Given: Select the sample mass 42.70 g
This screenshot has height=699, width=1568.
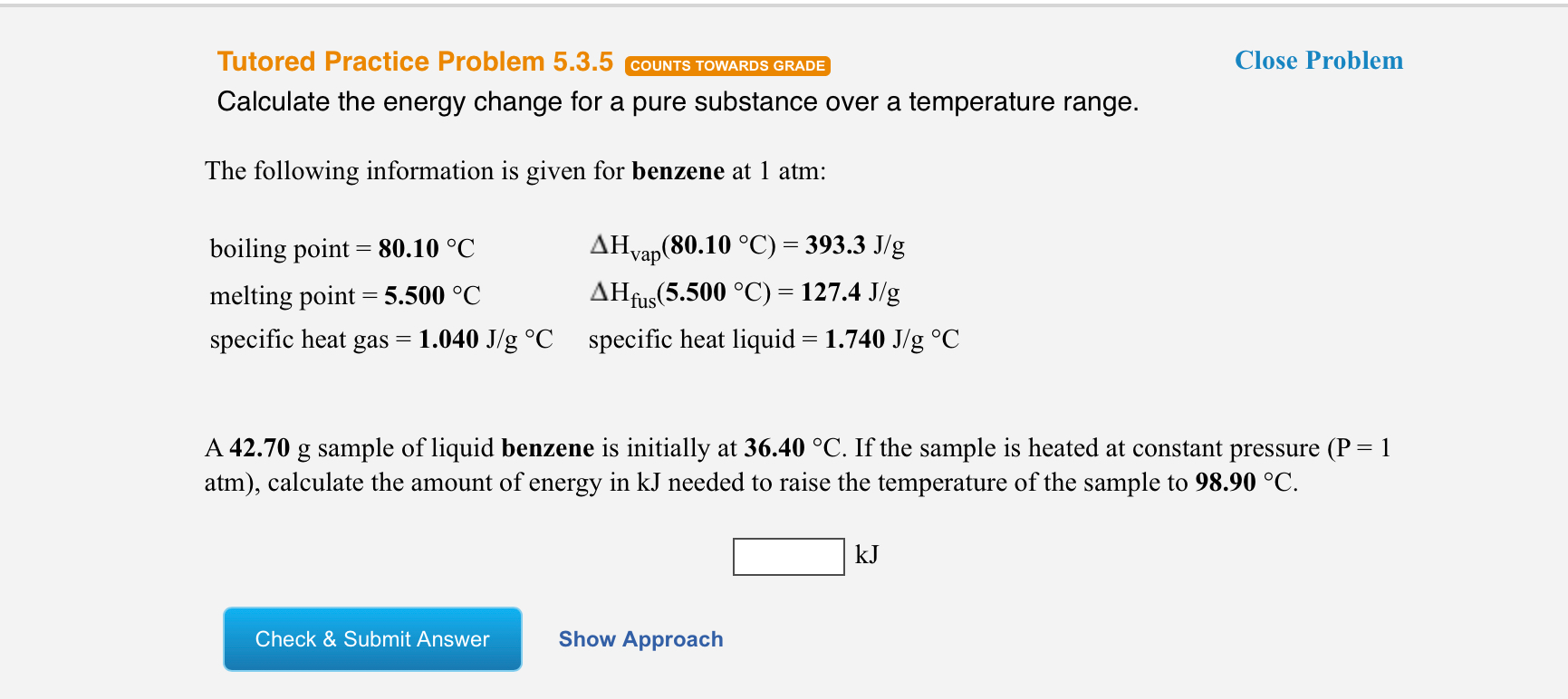Looking at the screenshot, I should pyautogui.click(x=259, y=447).
